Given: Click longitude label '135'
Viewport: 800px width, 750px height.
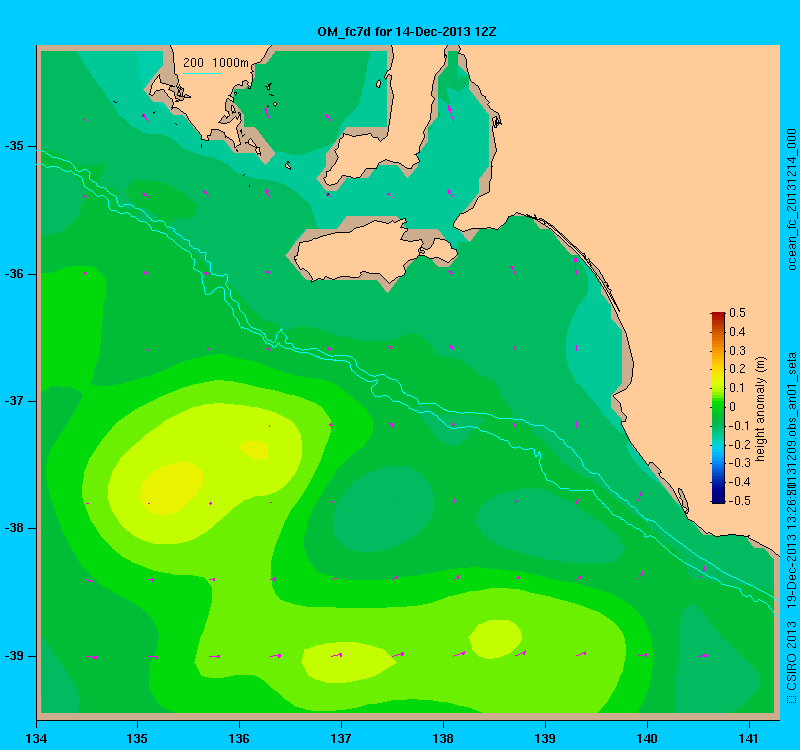Looking at the screenshot, I should 137,738.
